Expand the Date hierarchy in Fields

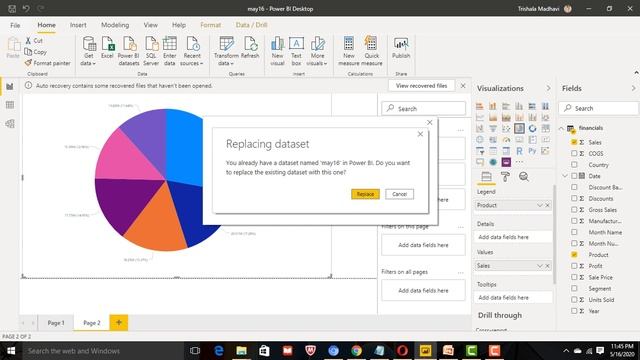tap(565, 176)
